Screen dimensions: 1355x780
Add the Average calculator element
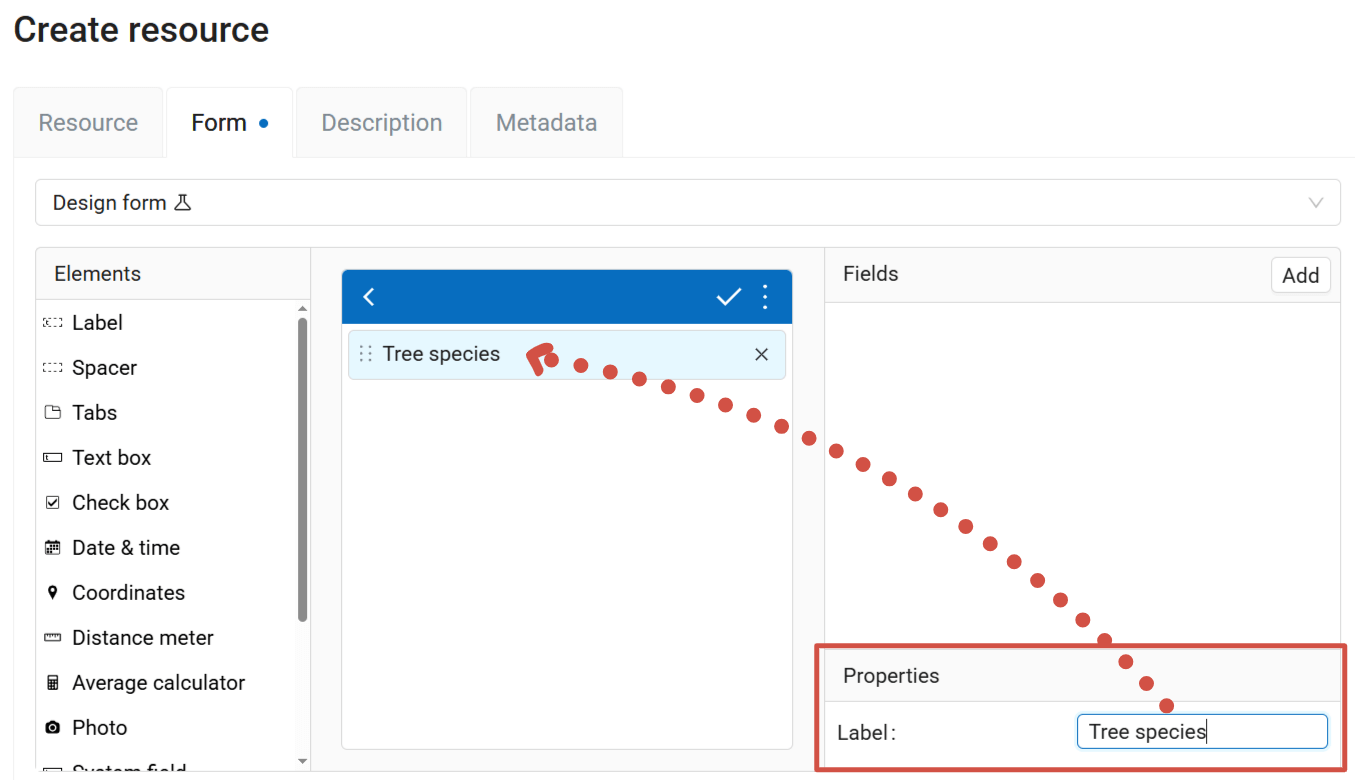point(158,683)
